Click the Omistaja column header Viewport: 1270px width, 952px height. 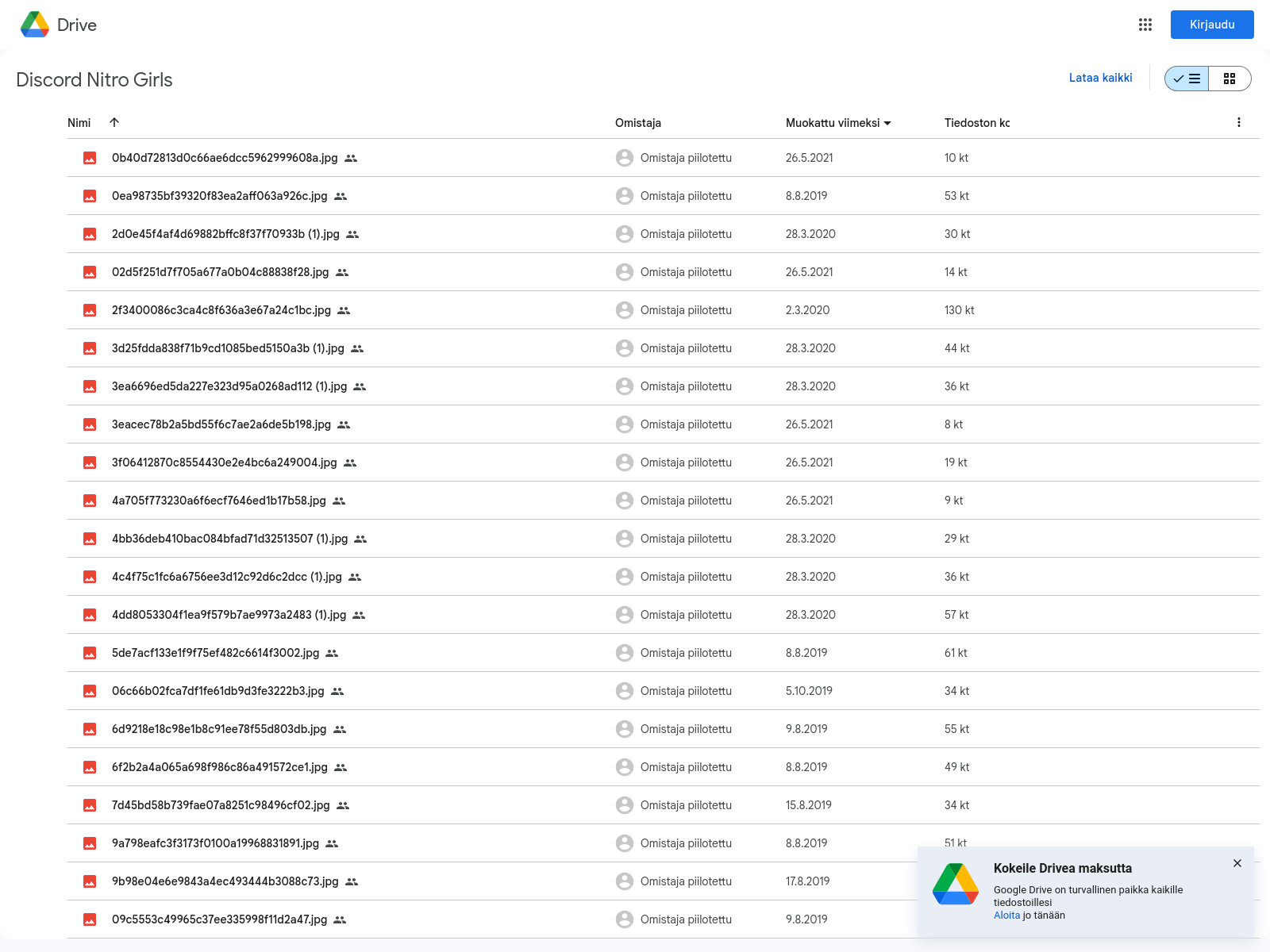coord(638,123)
